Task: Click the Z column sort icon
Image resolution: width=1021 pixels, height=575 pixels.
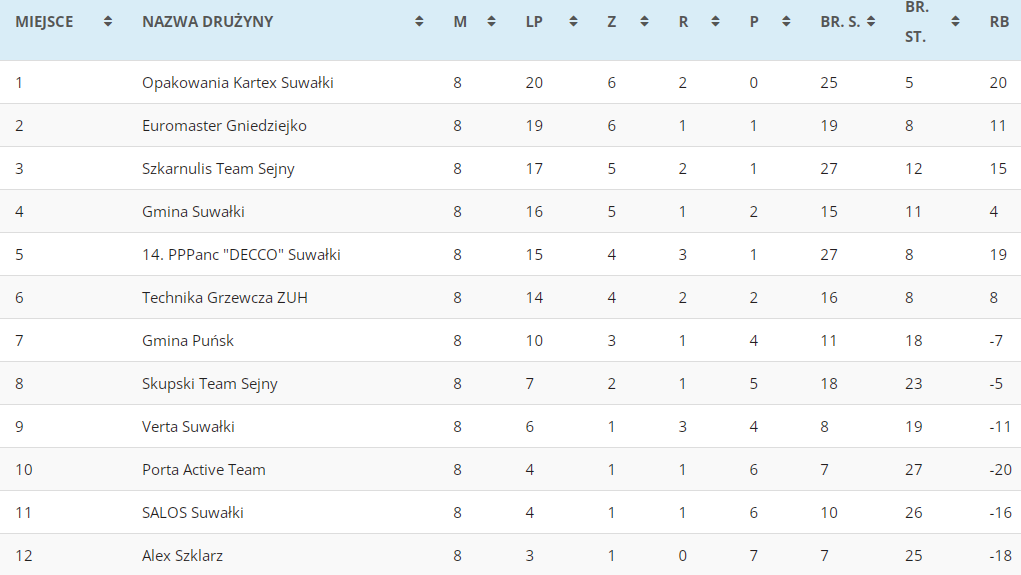Action: point(645,22)
